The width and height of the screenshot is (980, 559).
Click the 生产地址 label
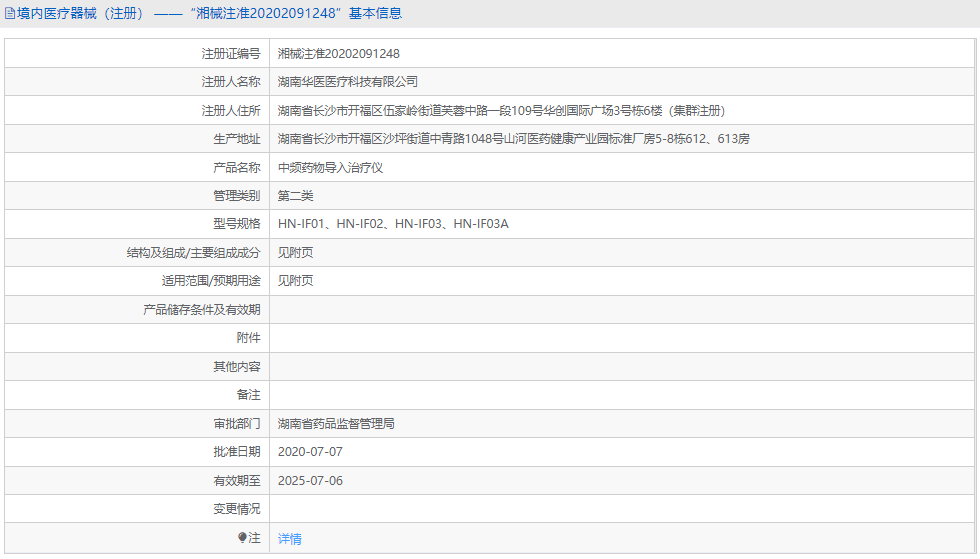tap(237, 139)
